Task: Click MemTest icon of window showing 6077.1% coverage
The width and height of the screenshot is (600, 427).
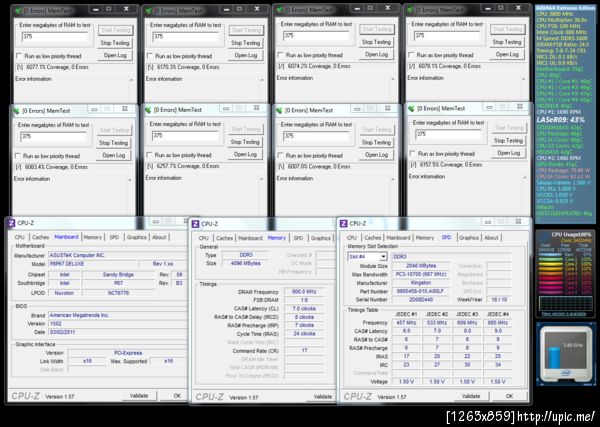Action: 17,11
